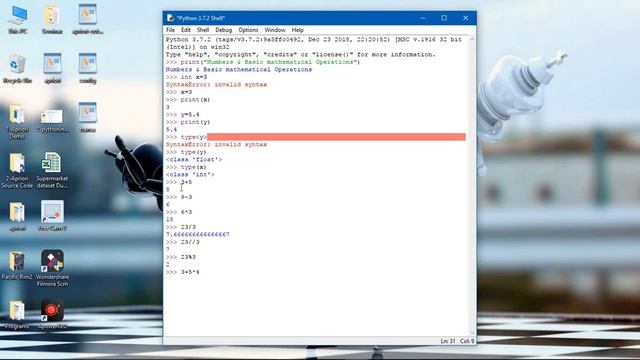Select the 2-Apriori Source Code folder
The width and height of the screenshot is (640, 360).
point(17,170)
